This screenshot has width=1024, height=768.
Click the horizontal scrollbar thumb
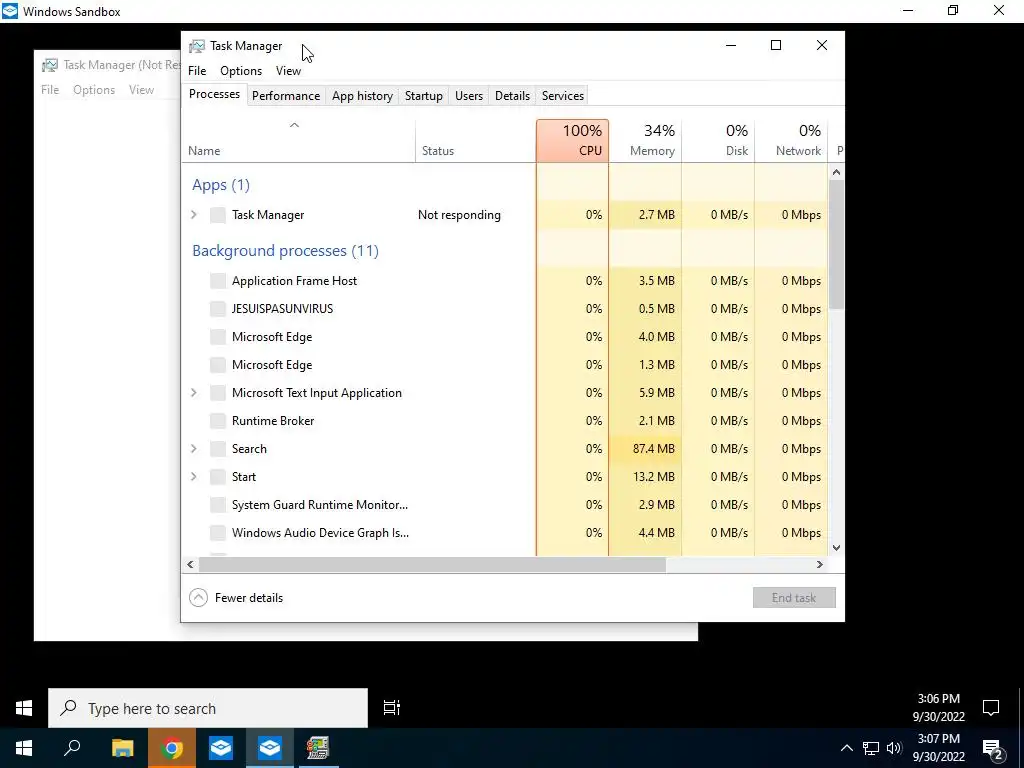click(432, 564)
